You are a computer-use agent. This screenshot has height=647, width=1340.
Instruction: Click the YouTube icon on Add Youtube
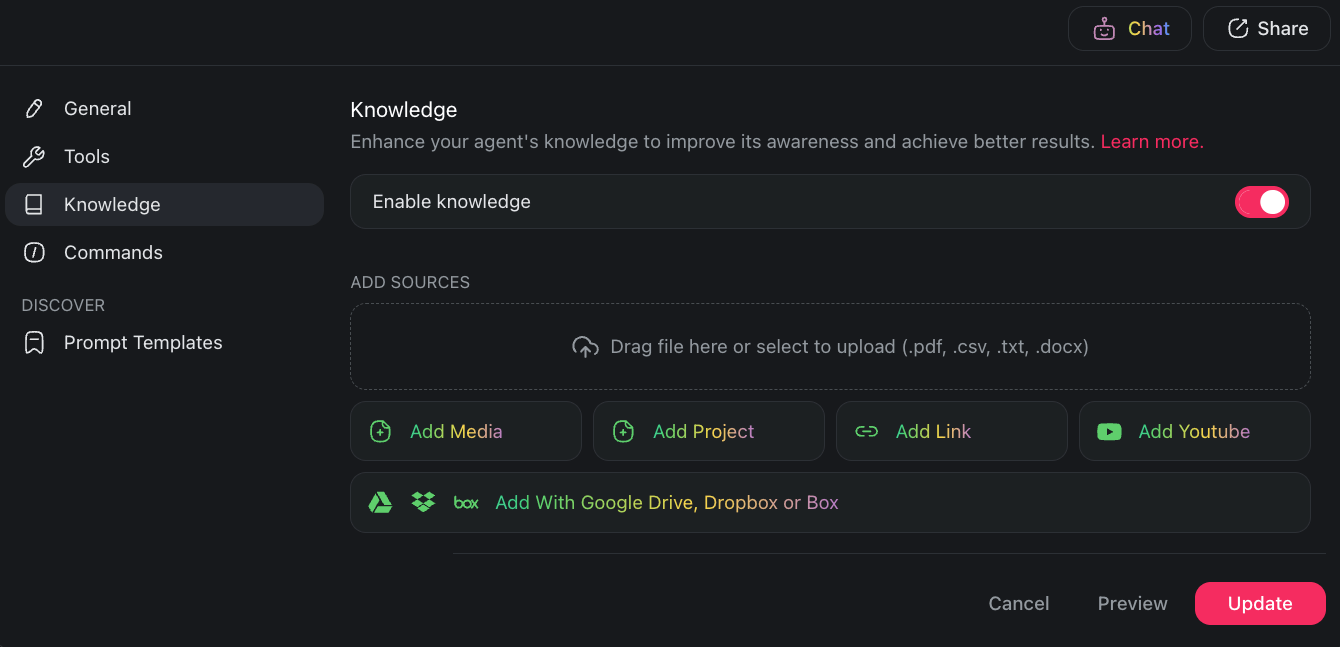point(1108,431)
